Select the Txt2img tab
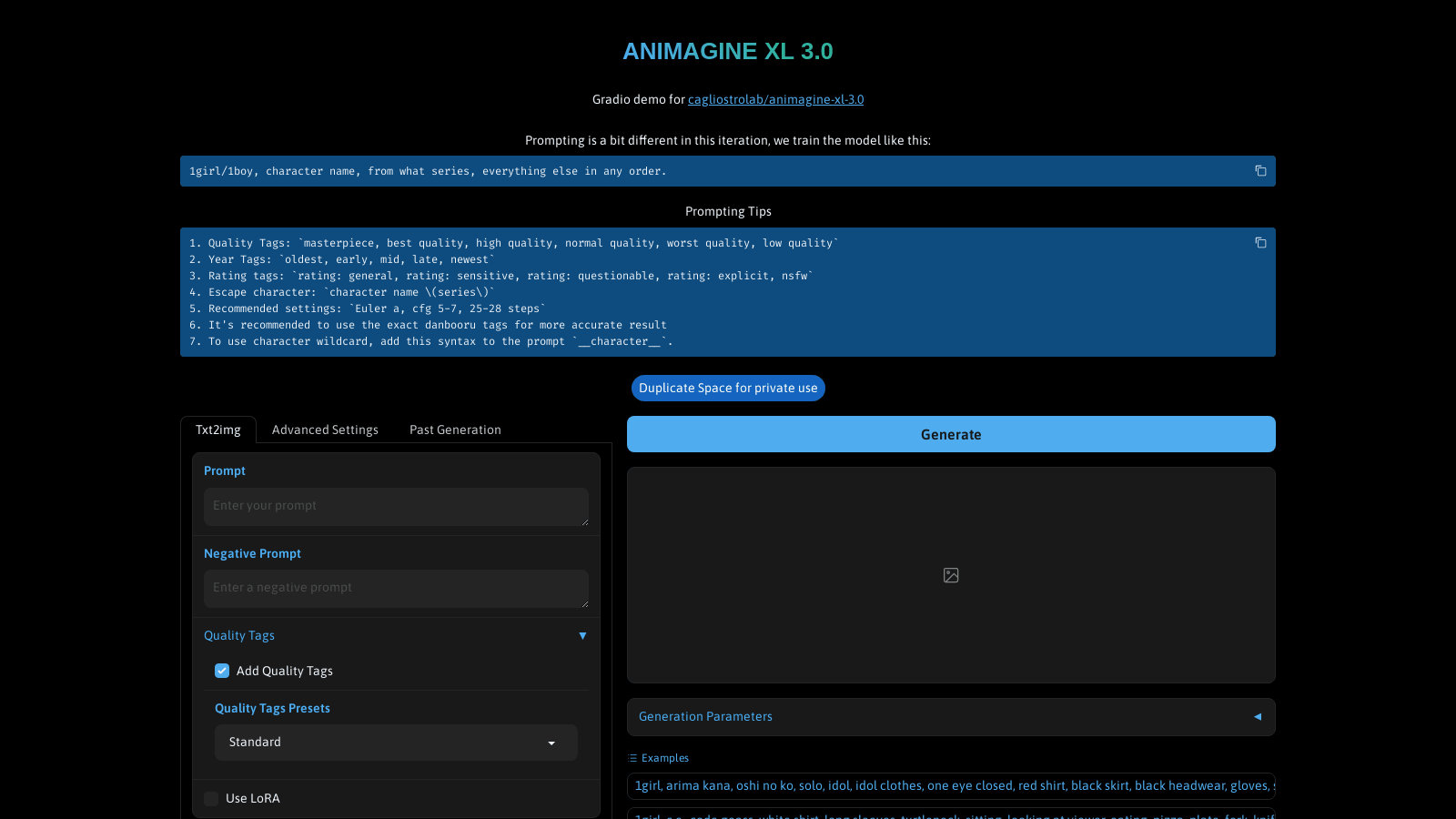The image size is (1456, 819). point(218,430)
